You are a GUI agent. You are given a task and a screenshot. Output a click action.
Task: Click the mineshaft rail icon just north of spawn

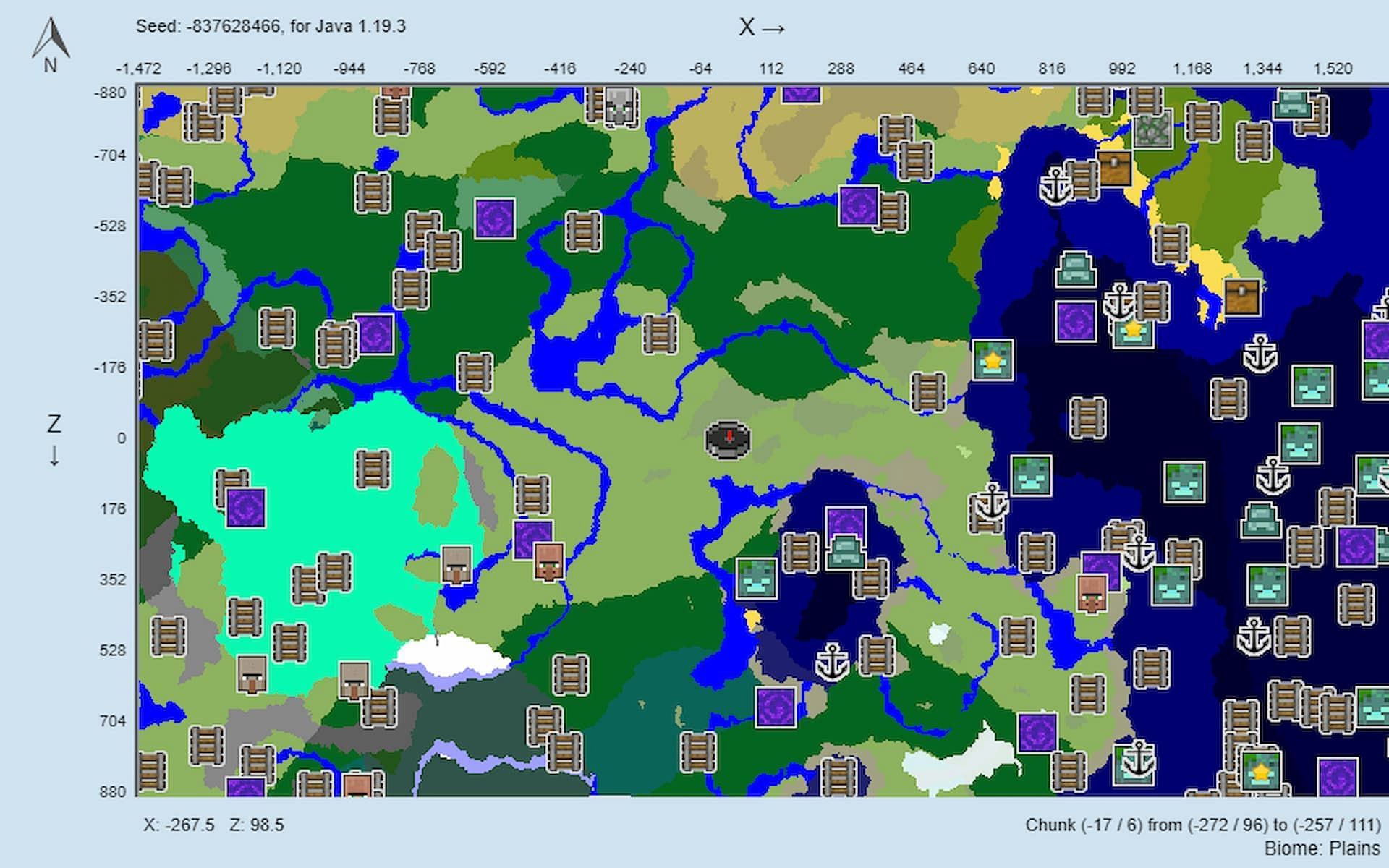660,334
